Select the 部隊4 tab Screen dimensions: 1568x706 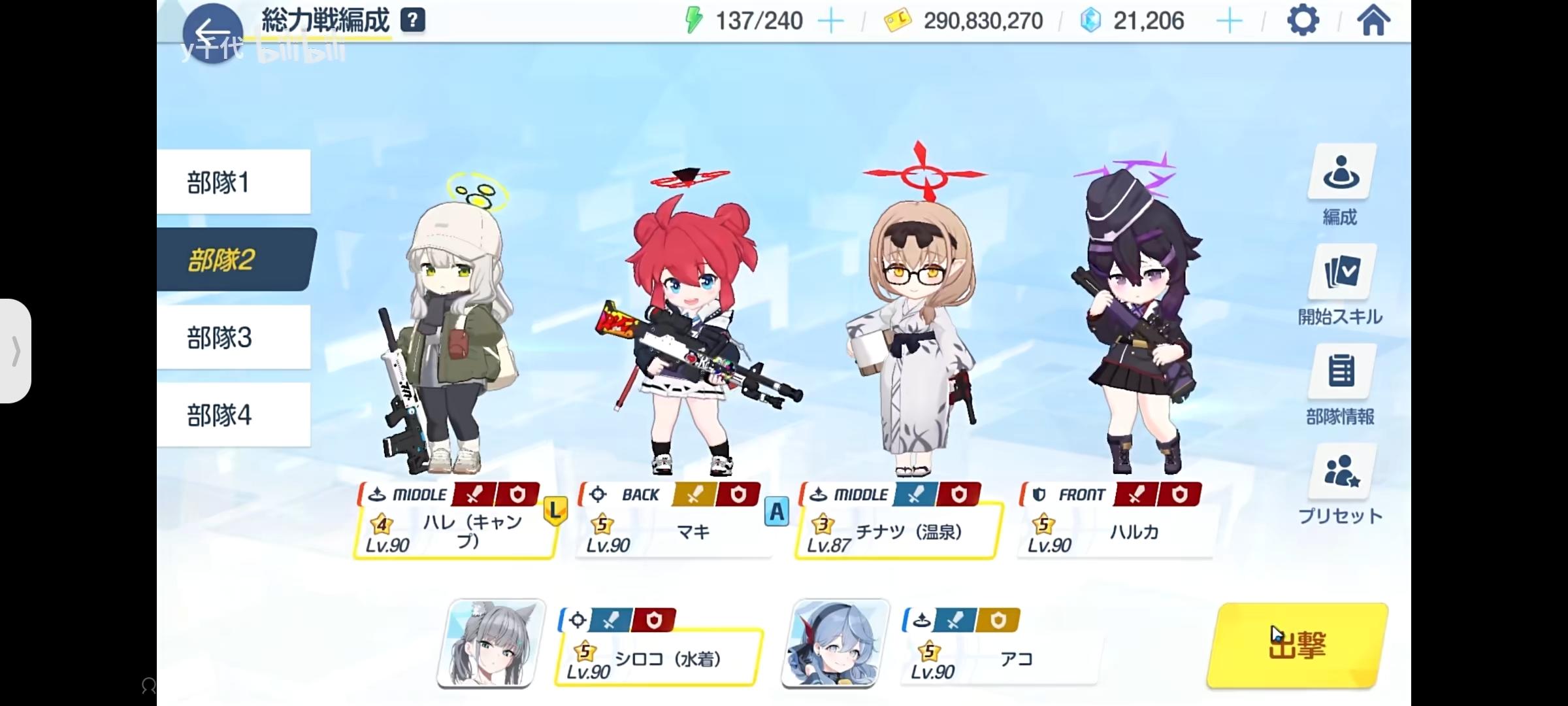pyautogui.click(x=233, y=414)
